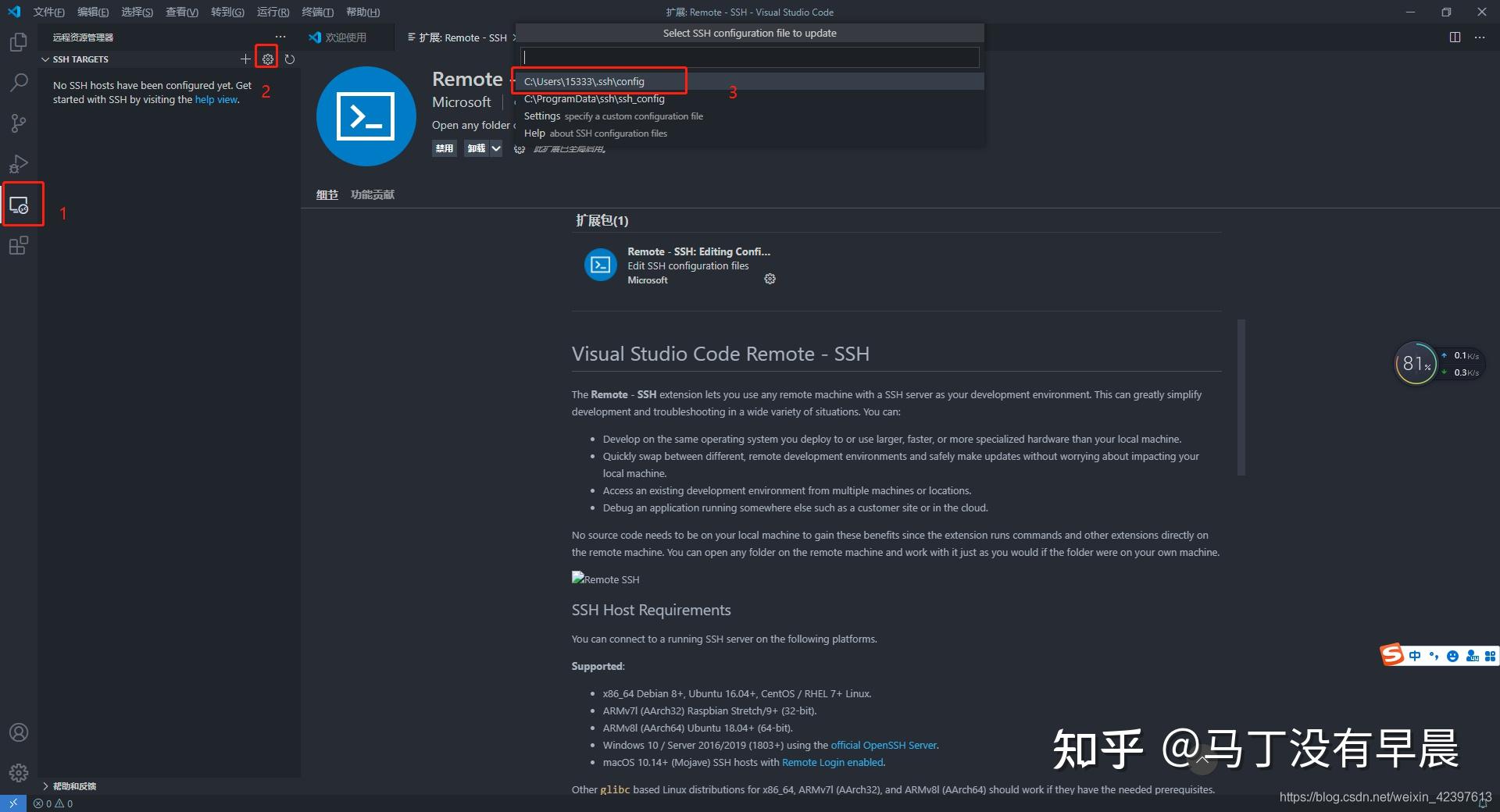Open the Remote Explorer sidebar icon

[x=19, y=204]
